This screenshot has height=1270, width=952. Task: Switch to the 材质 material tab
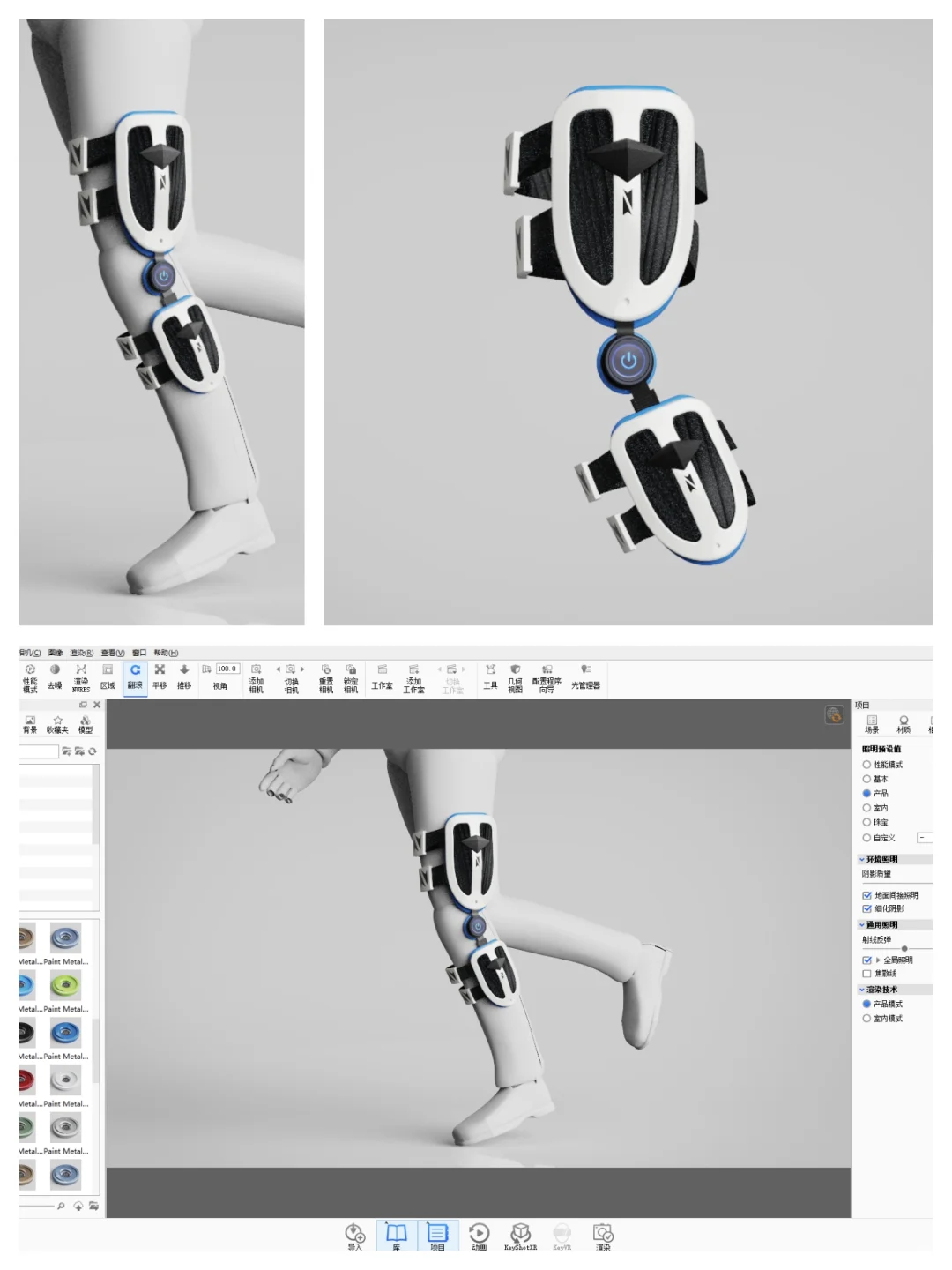click(904, 724)
